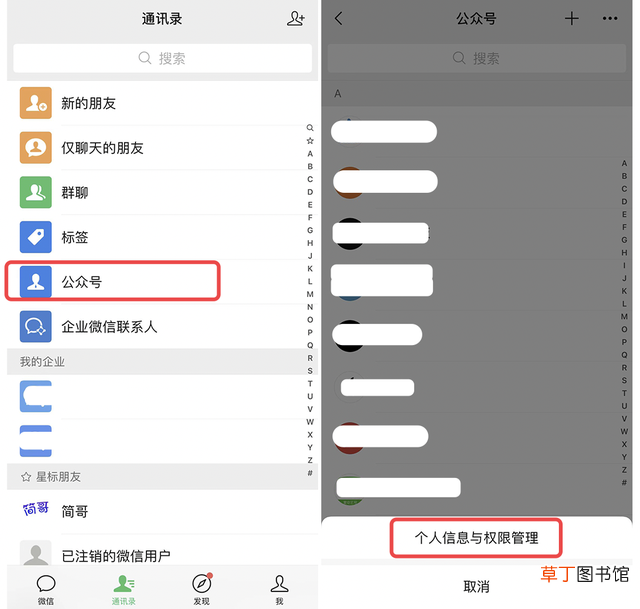
Task: Open first enterprise icon under 我的企业
Action: (x=36, y=396)
